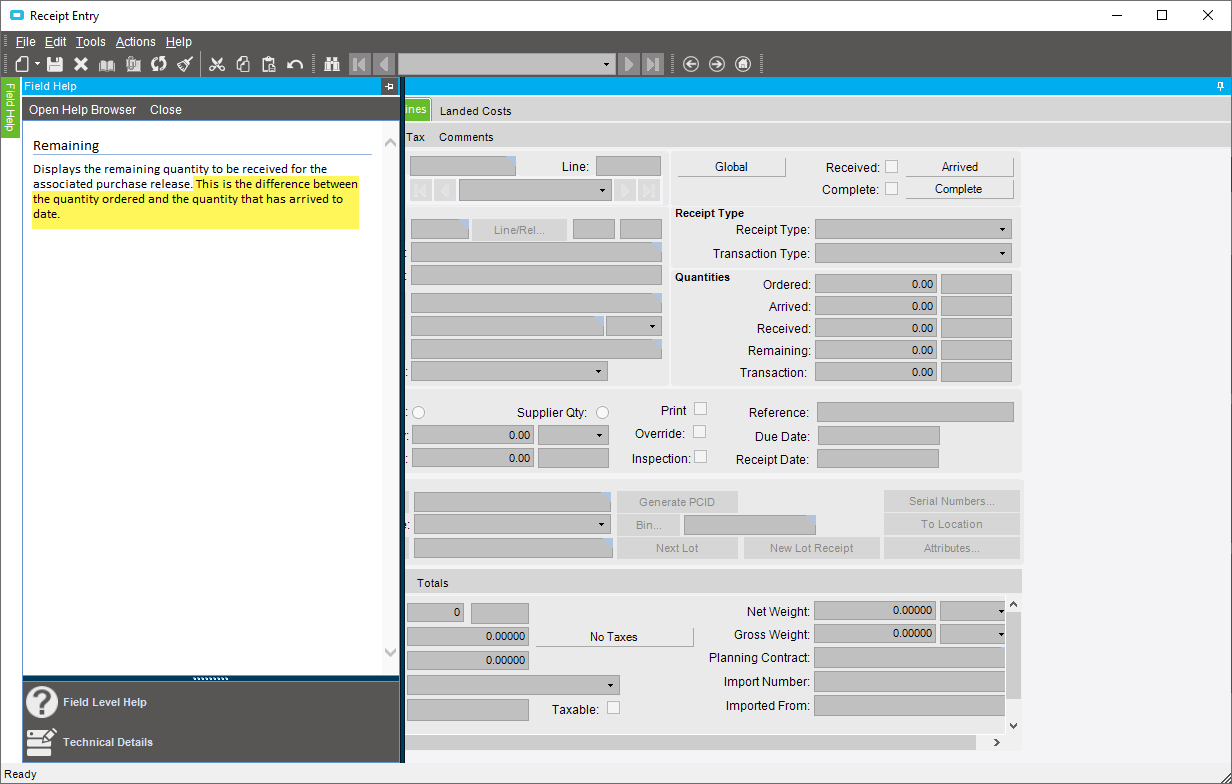Navigate forward with the circled right arrow
This screenshot has height=784, width=1232.
[717, 64]
